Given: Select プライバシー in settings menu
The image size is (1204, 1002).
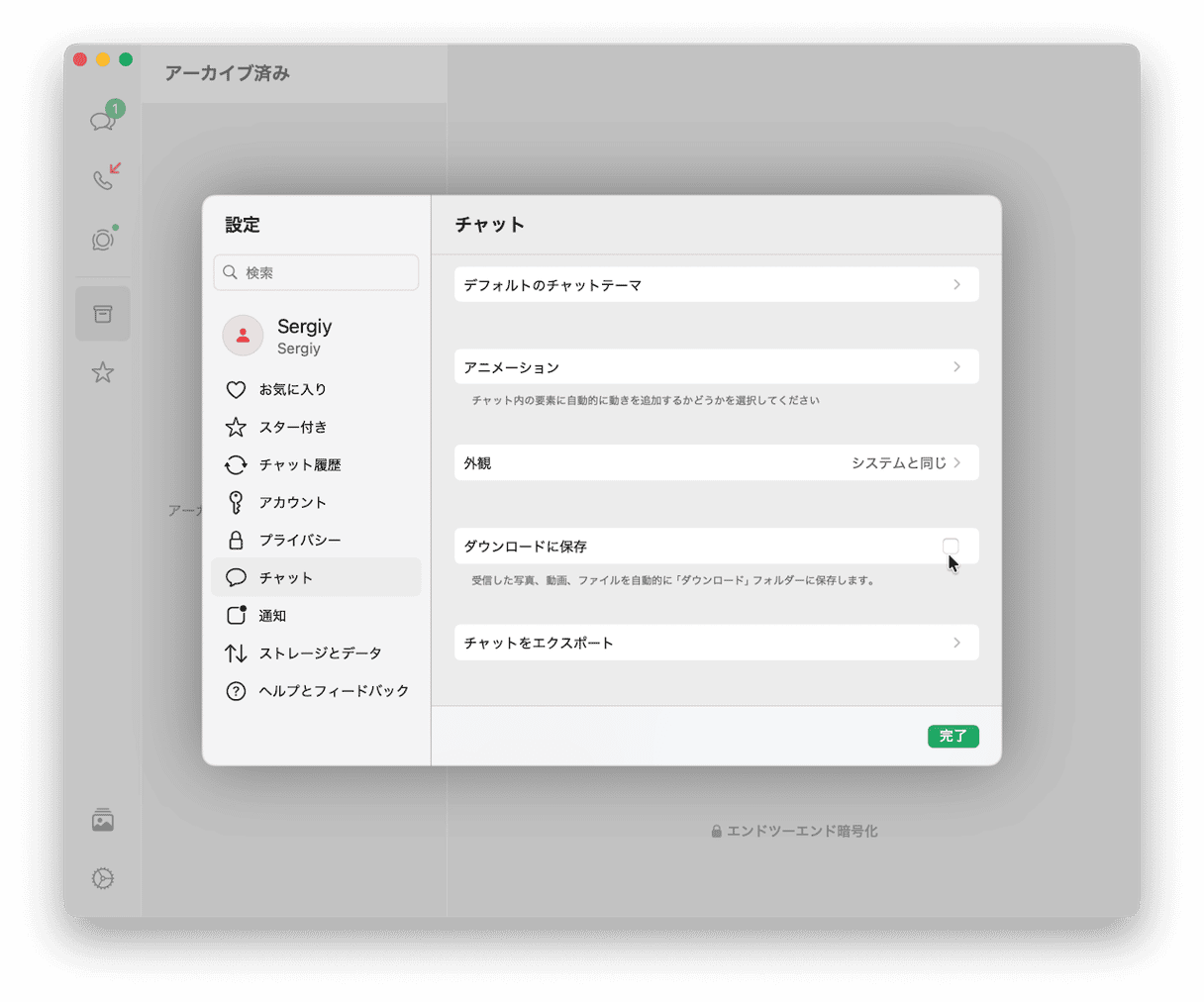Looking at the screenshot, I should (316, 540).
